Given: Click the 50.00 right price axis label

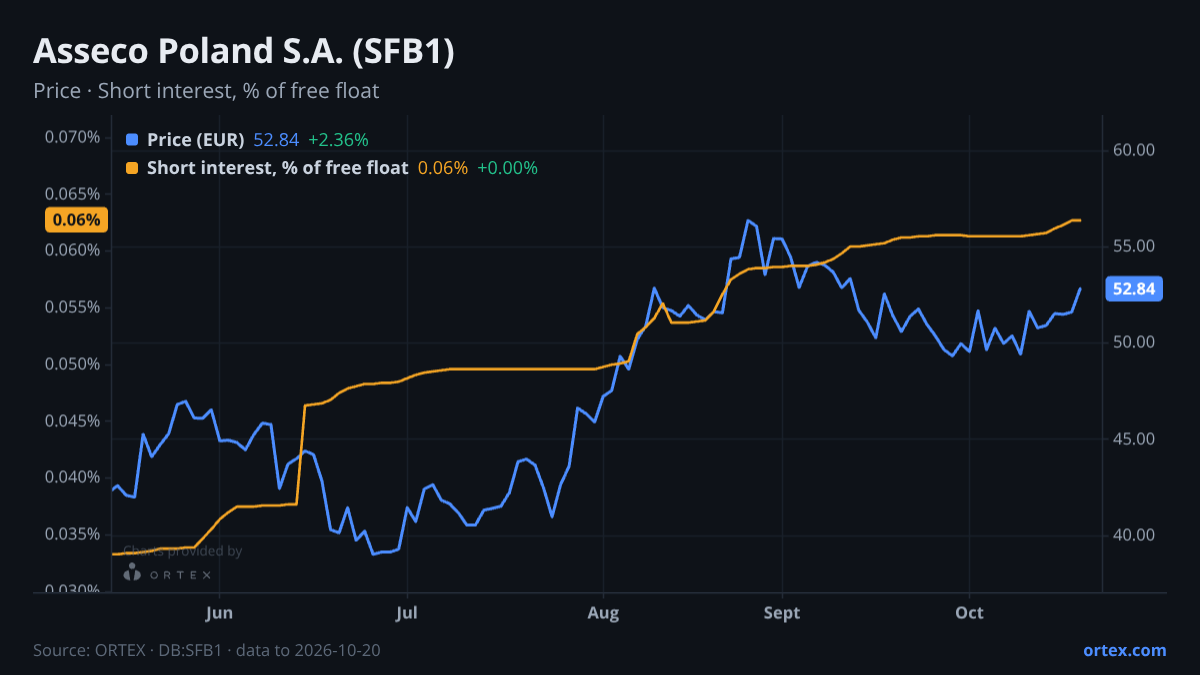Looking at the screenshot, I should (1134, 342).
